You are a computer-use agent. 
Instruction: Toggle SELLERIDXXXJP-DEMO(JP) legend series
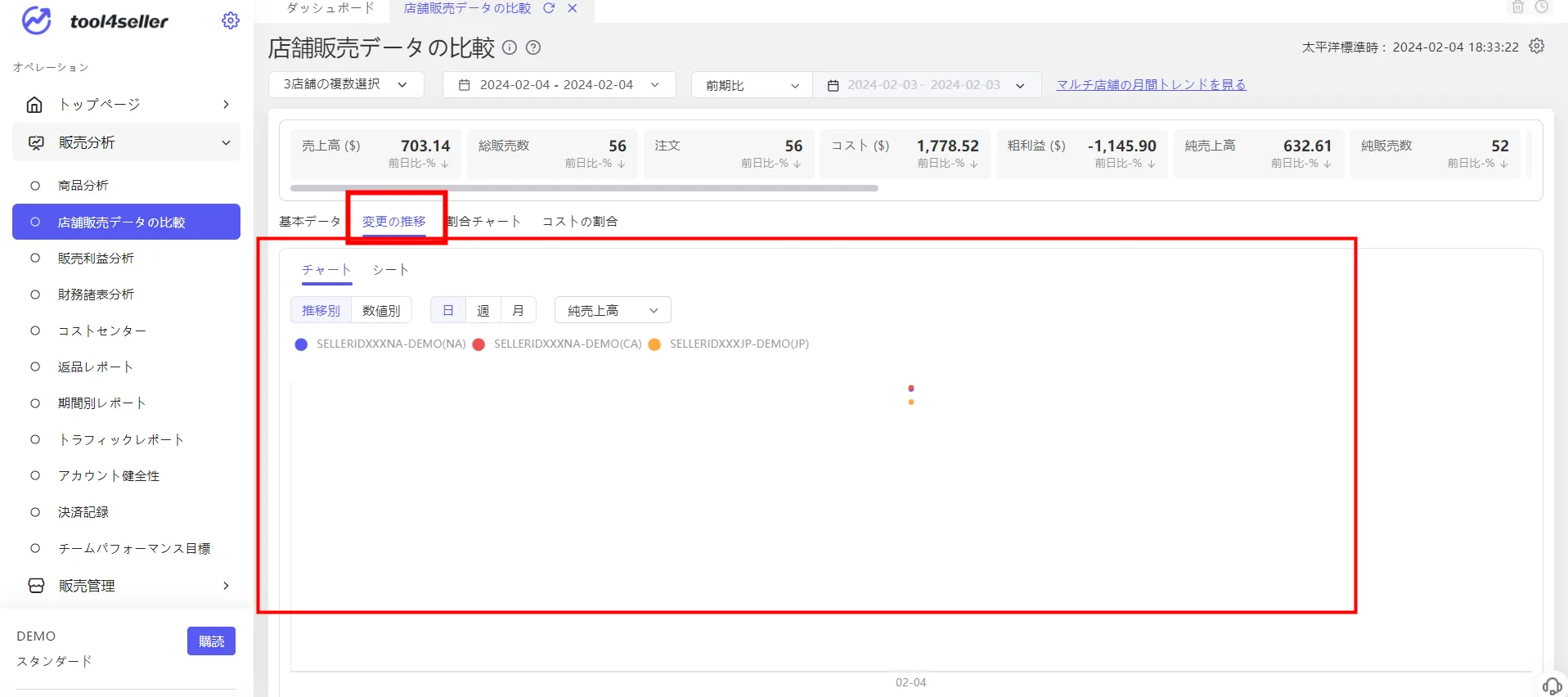[x=729, y=344]
